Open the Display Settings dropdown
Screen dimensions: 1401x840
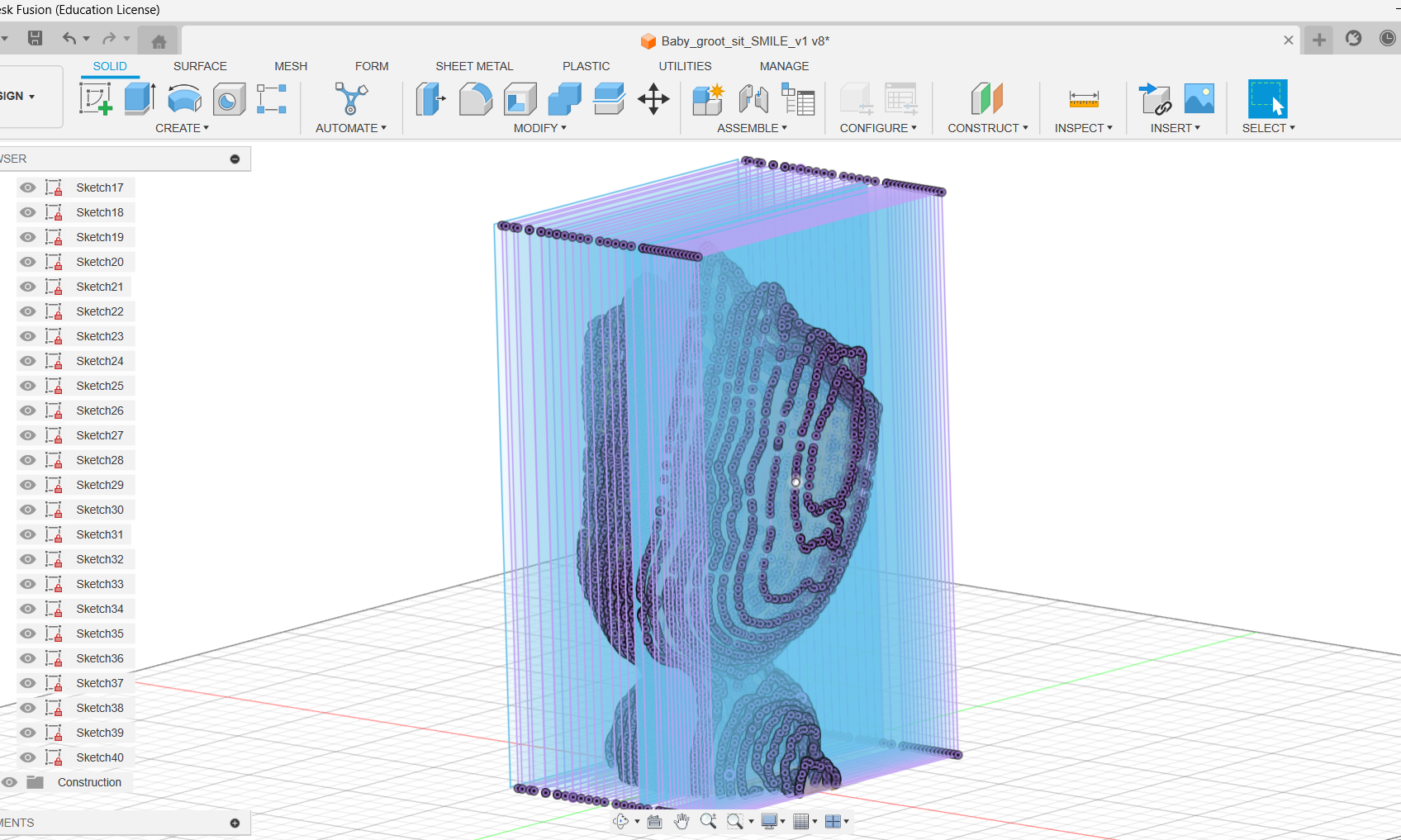tap(772, 821)
